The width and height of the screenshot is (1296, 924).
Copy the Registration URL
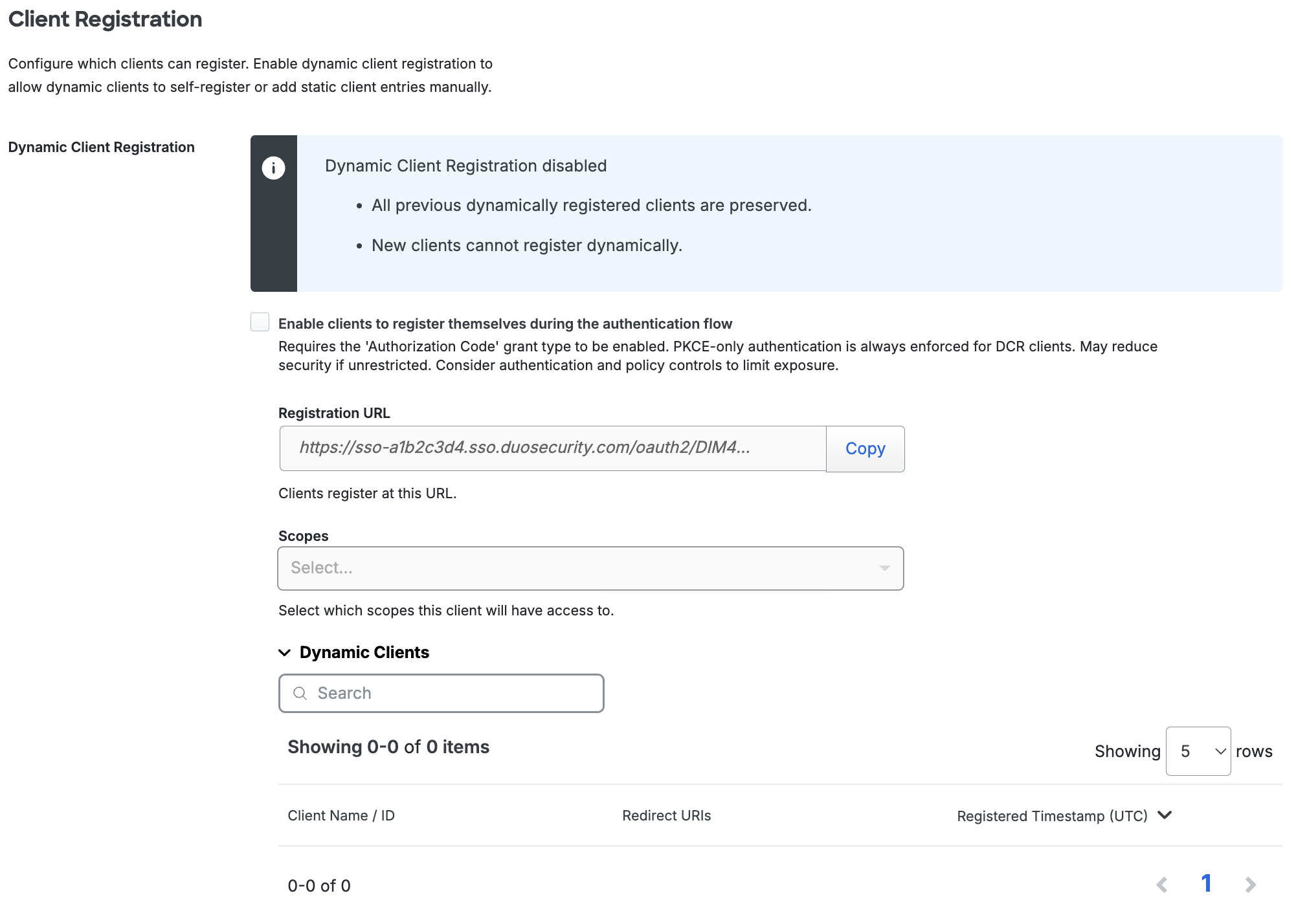click(x=865, y=448)
